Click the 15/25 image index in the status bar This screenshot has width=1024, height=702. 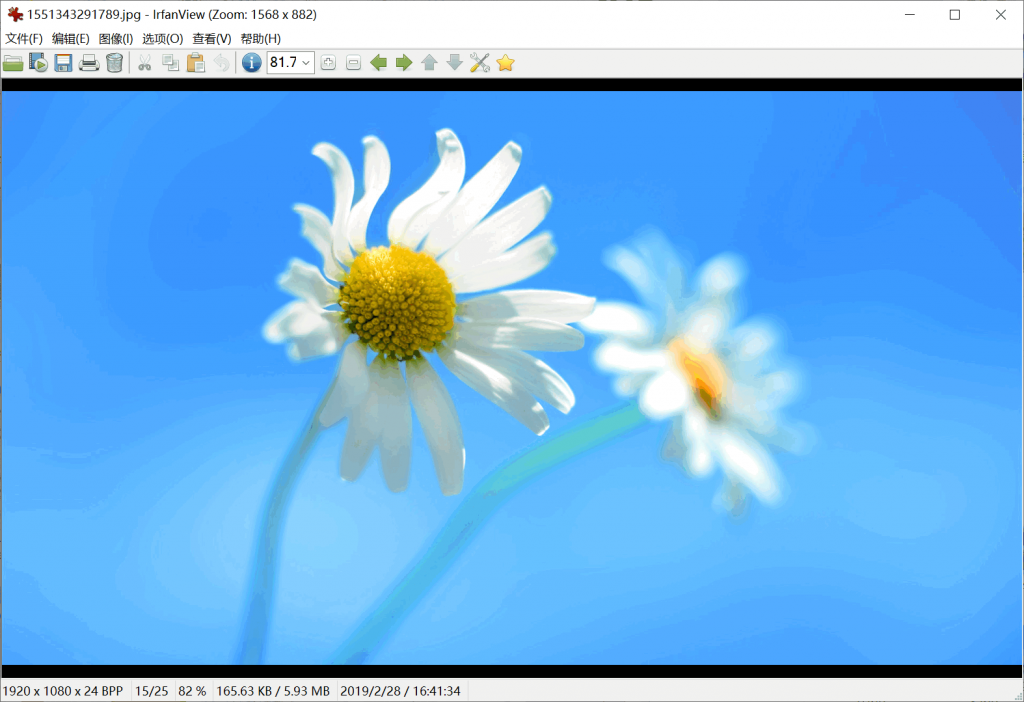152,691
